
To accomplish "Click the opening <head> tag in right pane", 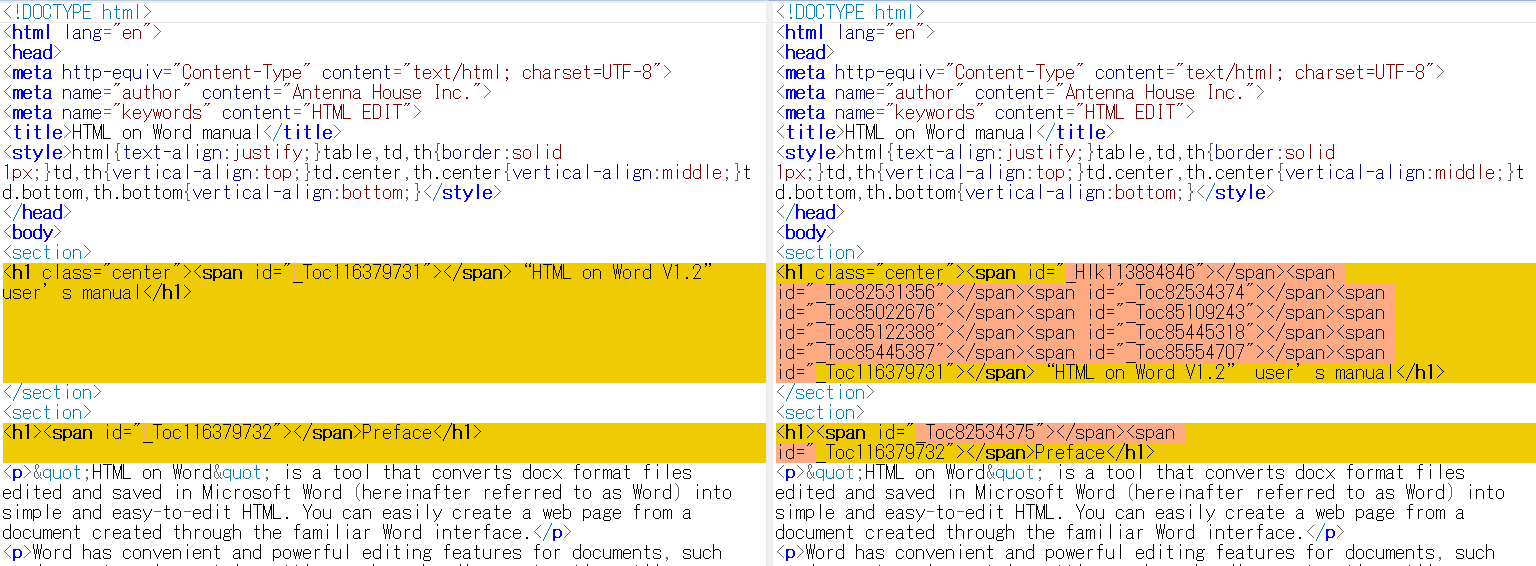I will click(805, 52).
